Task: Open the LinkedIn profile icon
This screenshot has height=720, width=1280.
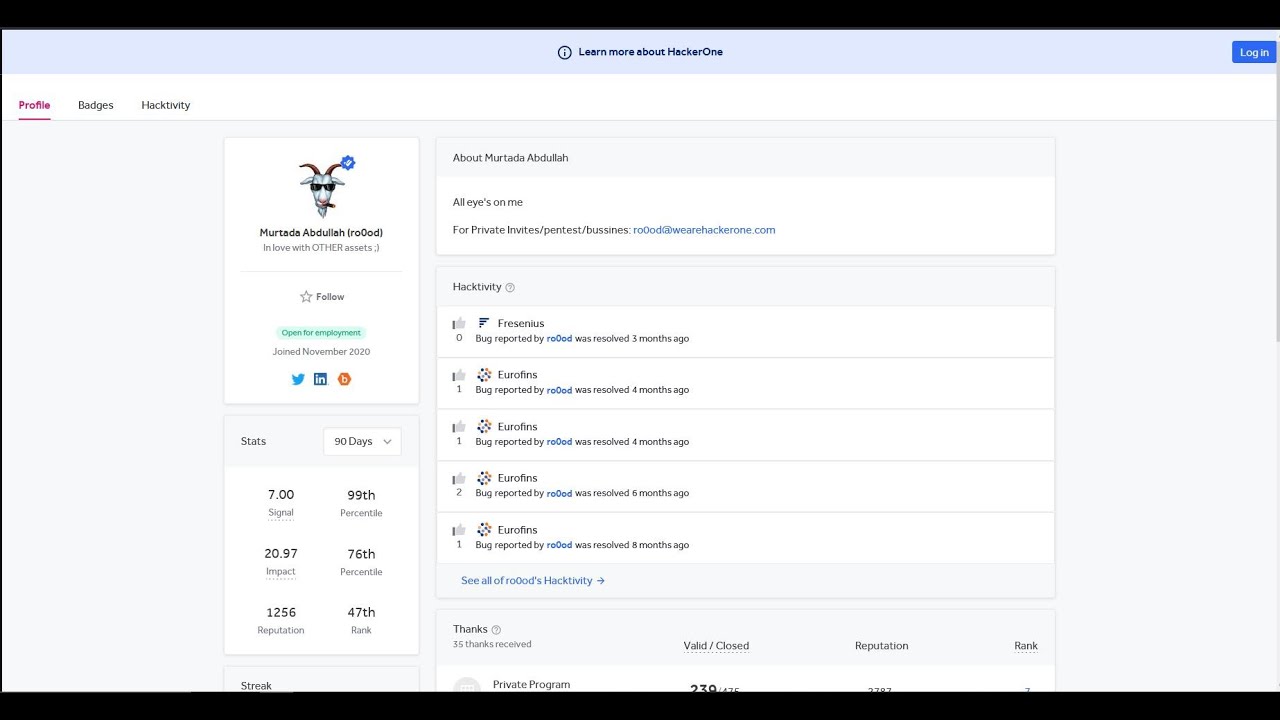Action: (x=321, y=379)
